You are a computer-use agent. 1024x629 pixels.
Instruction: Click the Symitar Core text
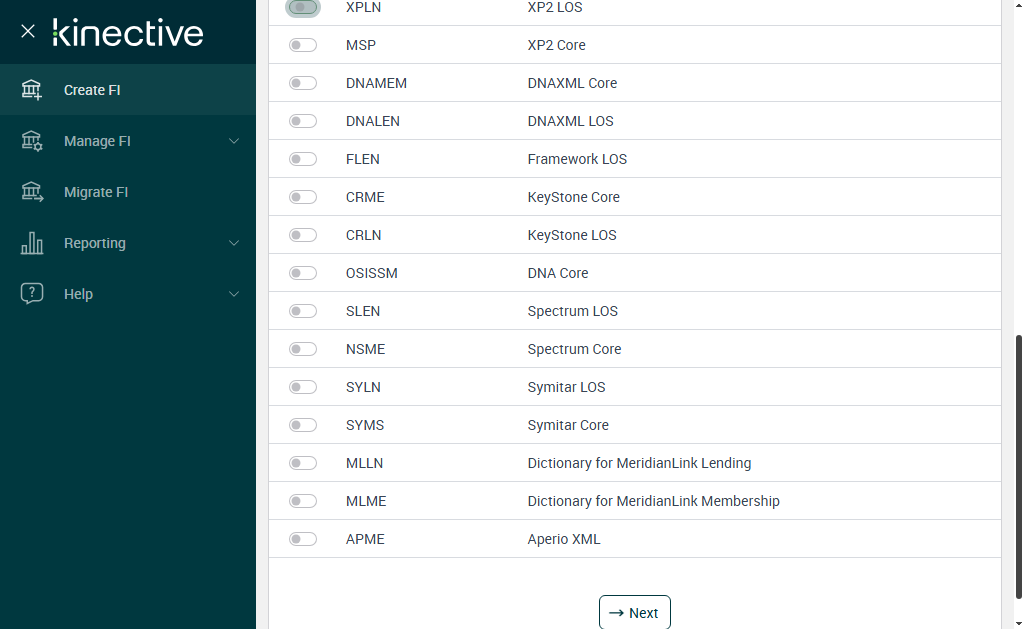click(x=568, y=425)
